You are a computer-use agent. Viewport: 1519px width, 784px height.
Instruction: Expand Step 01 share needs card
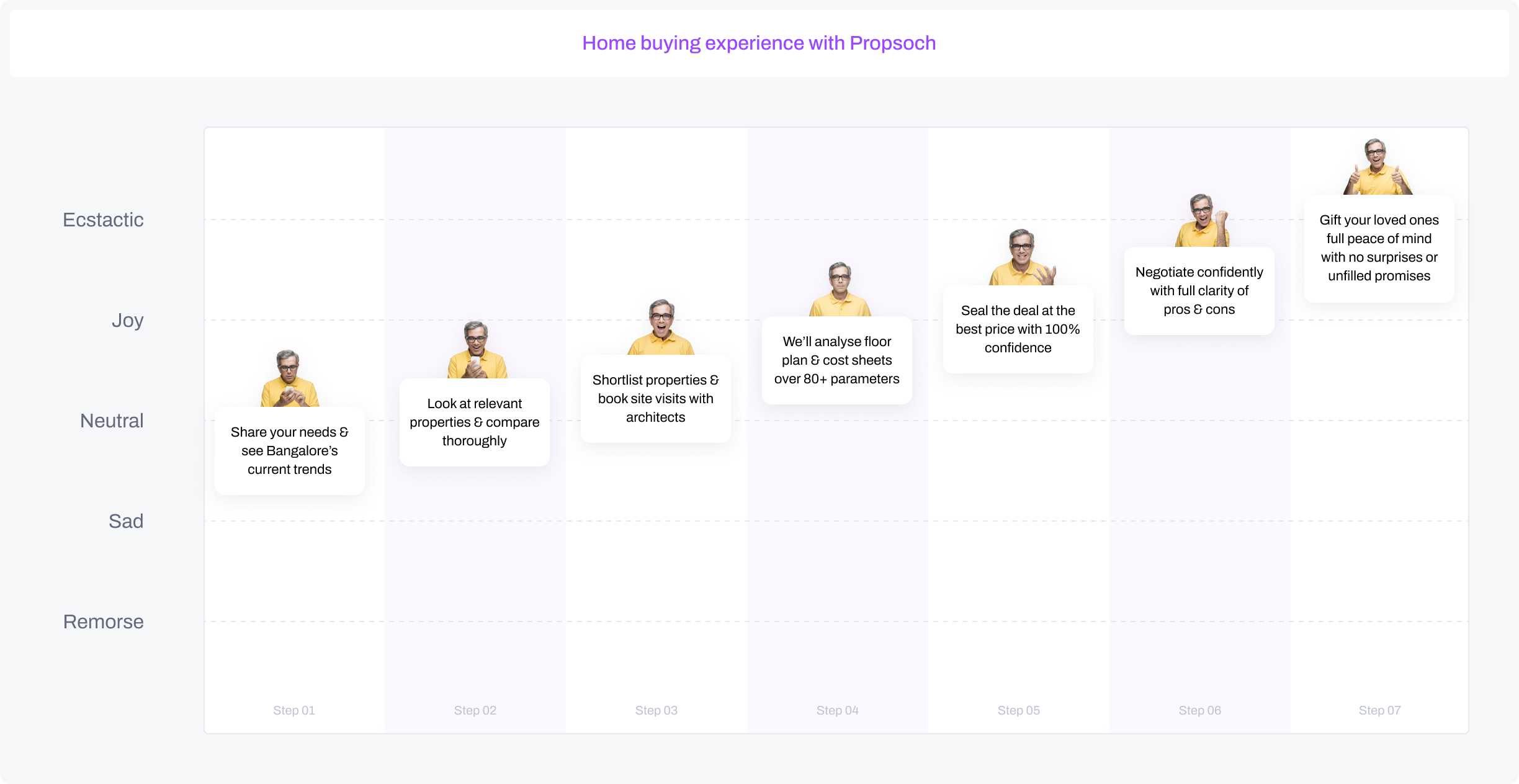289,451
